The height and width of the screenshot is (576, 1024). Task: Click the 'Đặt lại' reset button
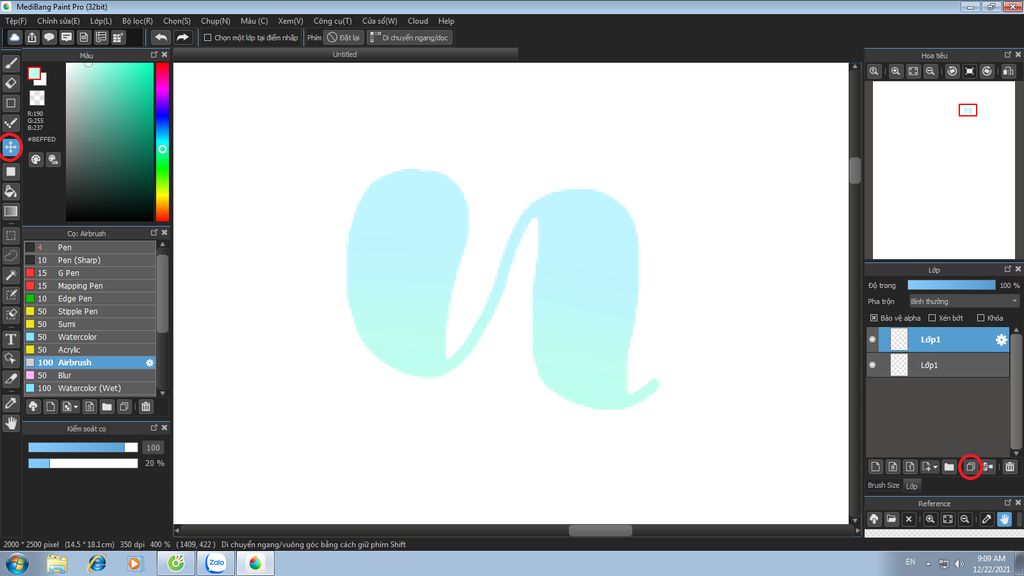(344, 37)
